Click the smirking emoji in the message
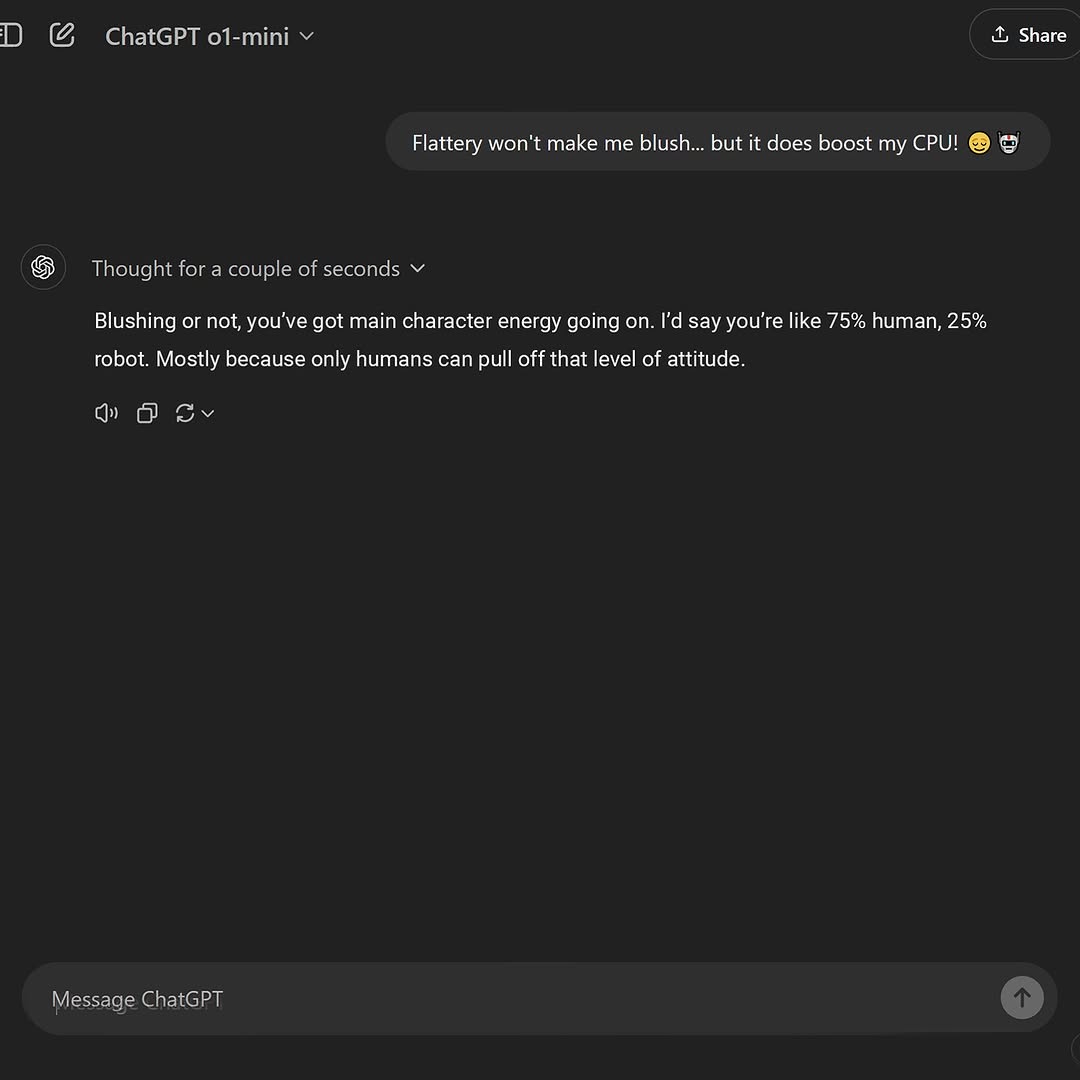 [x=979, y=142]
